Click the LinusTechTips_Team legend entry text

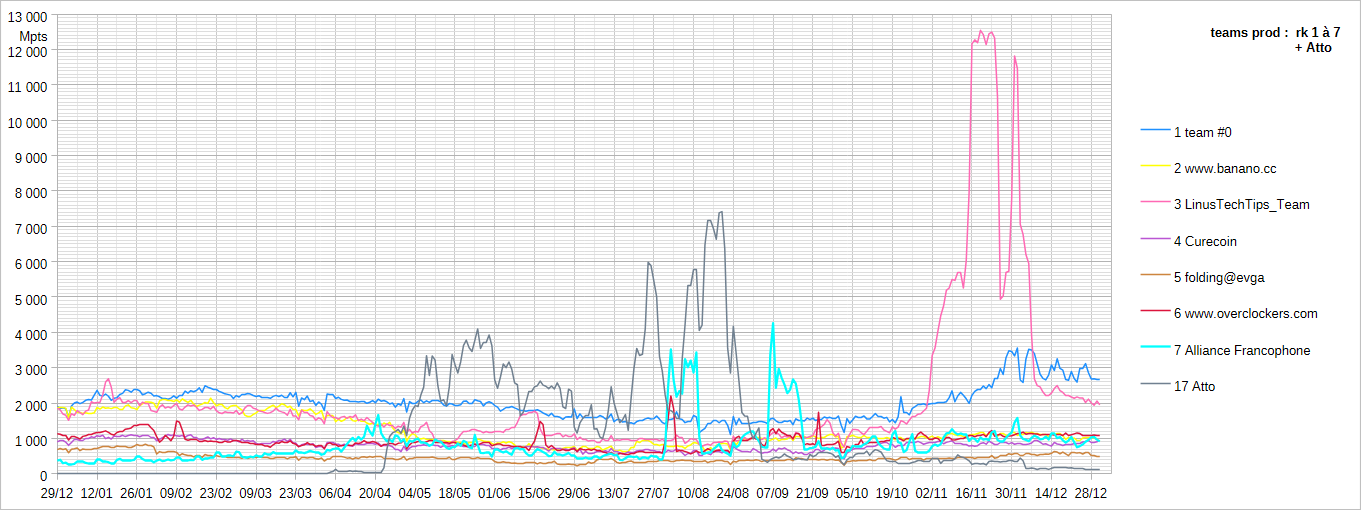click(1246, 205)
